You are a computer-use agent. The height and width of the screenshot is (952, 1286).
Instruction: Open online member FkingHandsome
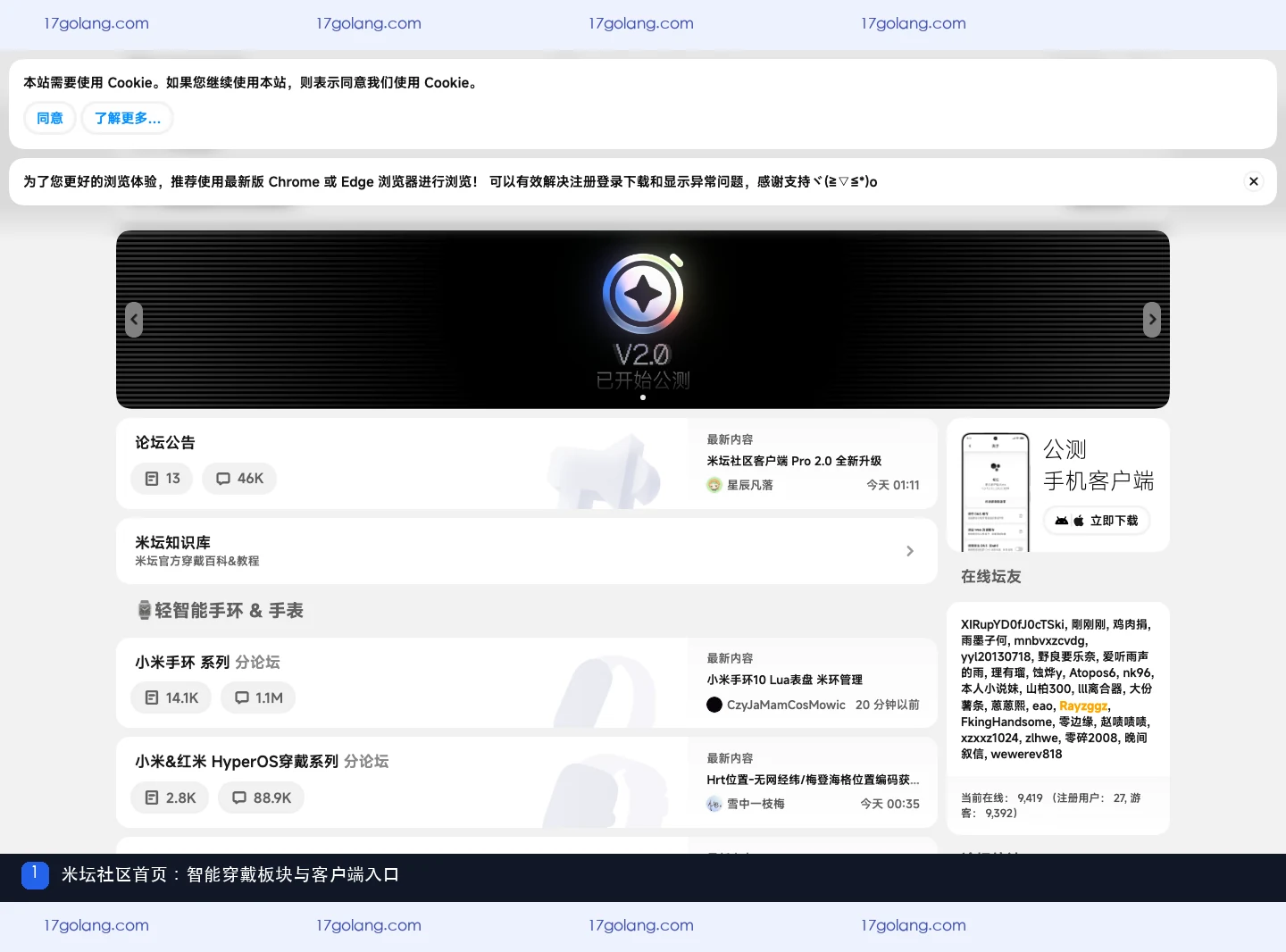pyautogui.click(x=1006, y=722)
